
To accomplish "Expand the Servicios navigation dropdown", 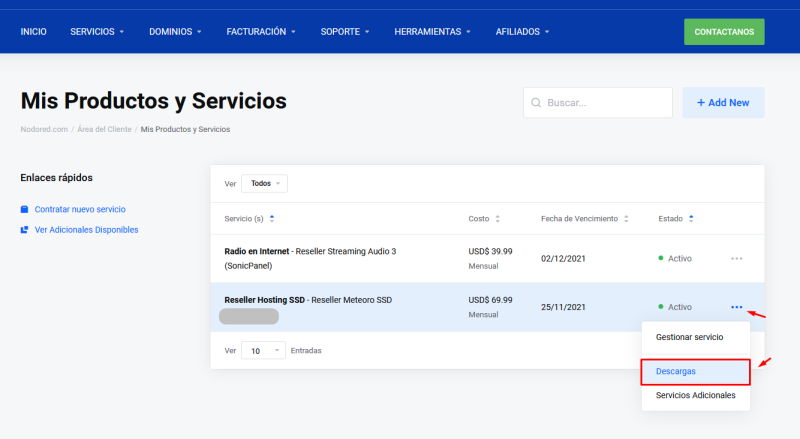I will coord(97,32).
